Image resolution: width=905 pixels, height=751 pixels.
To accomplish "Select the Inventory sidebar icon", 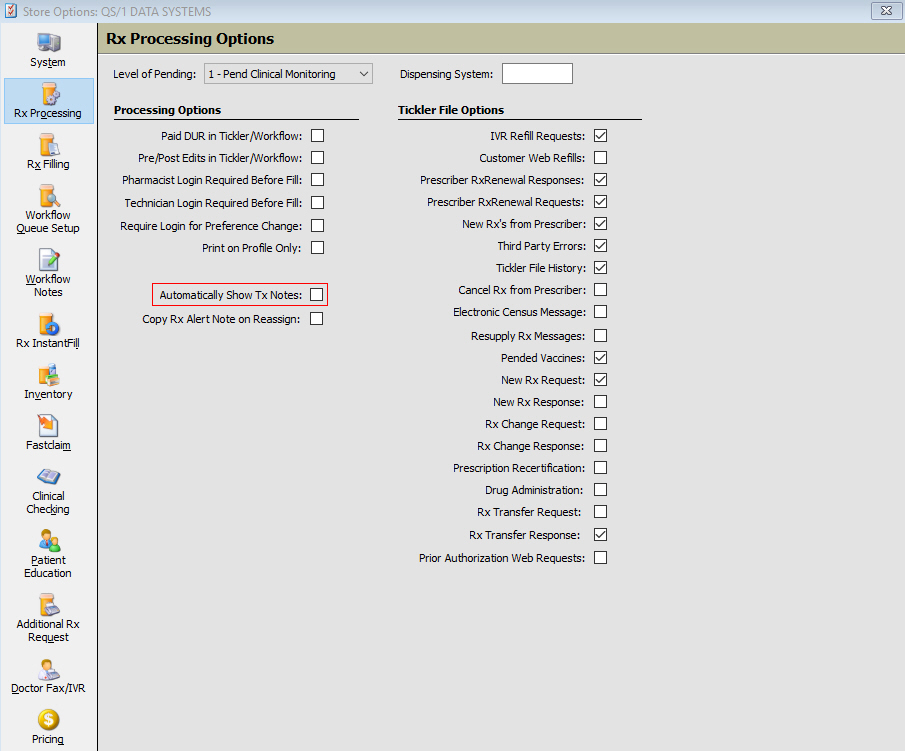I will tap(48, 376).
